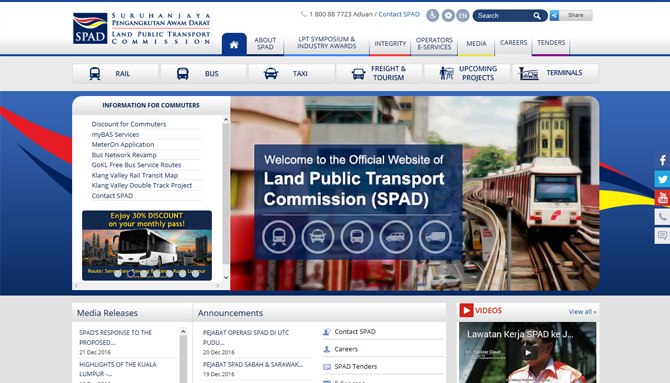Open LPT Symposium & Industry Awards menu

click(x=326, y=43)
